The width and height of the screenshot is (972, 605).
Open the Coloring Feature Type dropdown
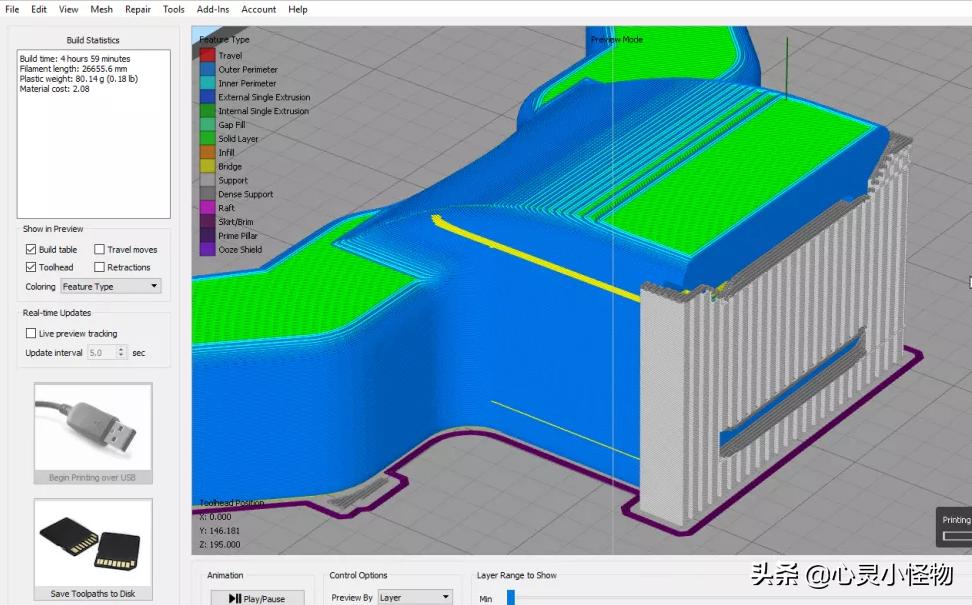click(x=110, y=286)
